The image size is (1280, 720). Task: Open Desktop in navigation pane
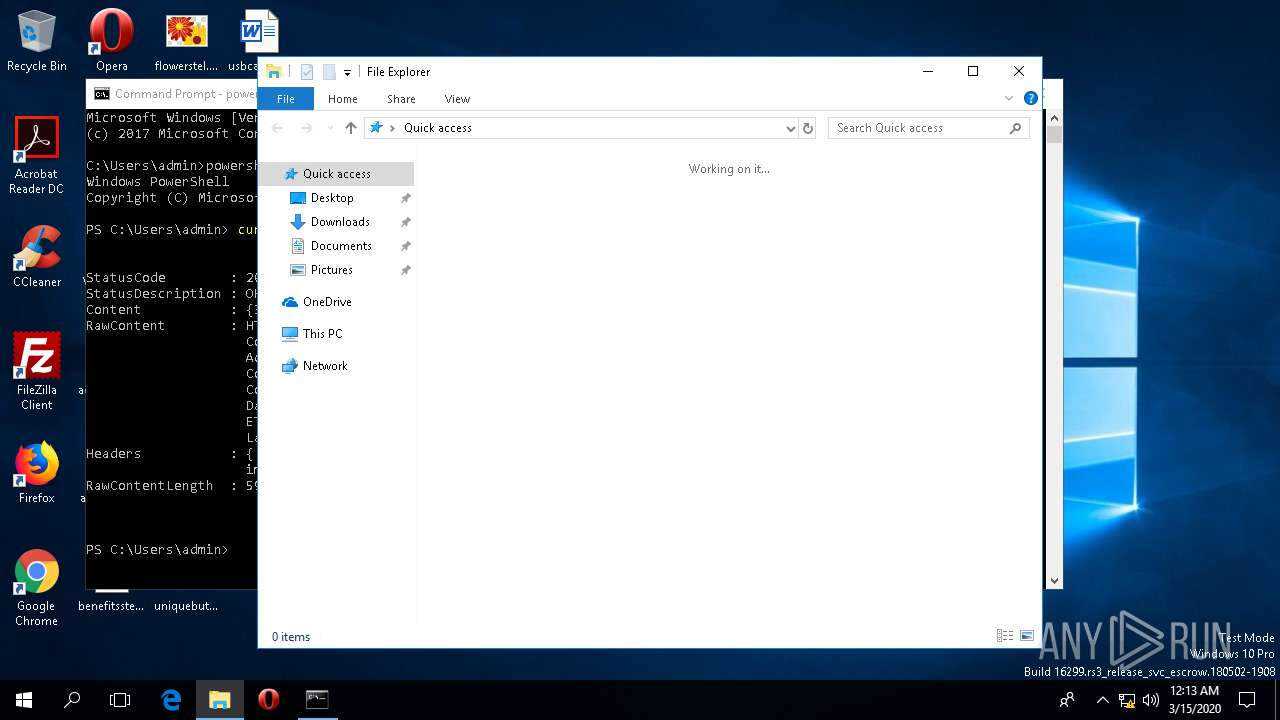pos(332,198)
